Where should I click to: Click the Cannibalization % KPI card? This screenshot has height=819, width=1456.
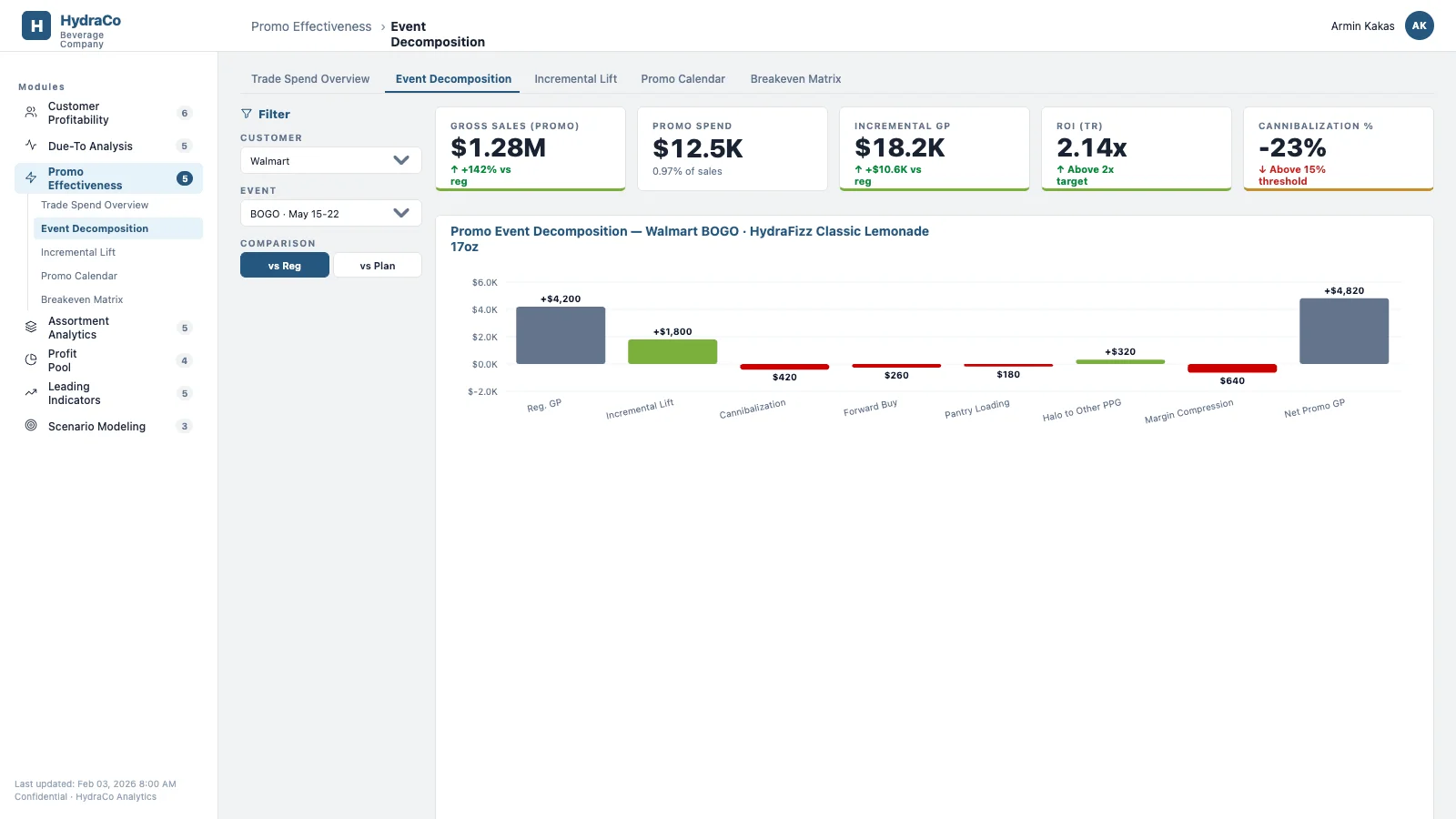1339,149
